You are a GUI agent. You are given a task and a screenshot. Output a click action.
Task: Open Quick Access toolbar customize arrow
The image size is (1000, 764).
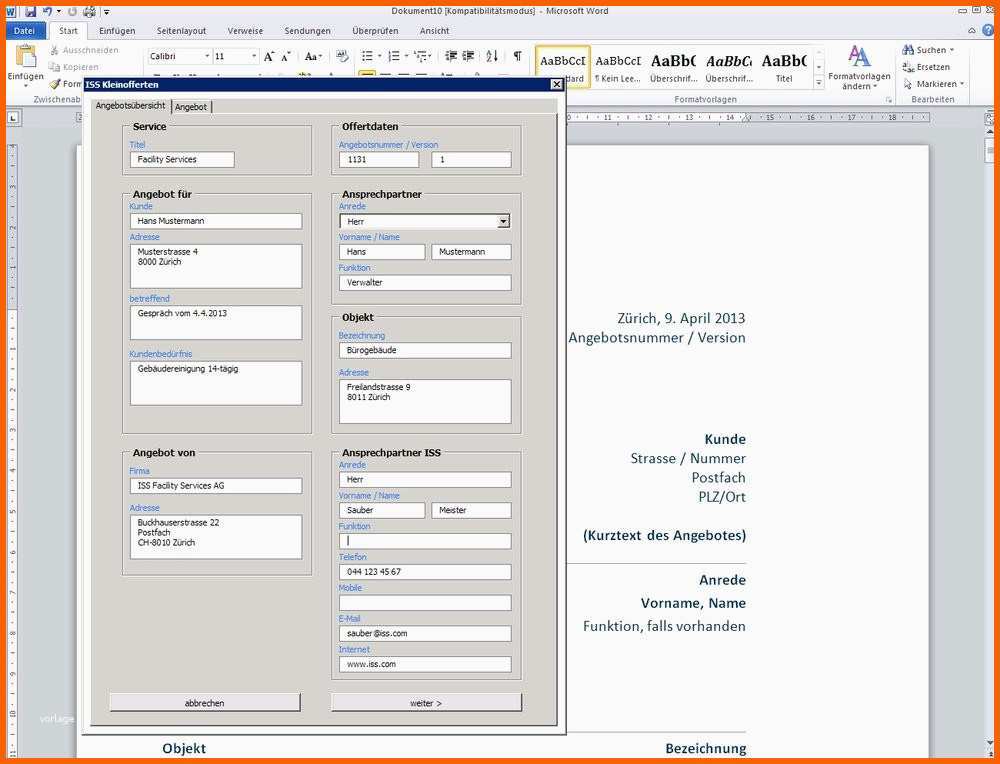107,12
